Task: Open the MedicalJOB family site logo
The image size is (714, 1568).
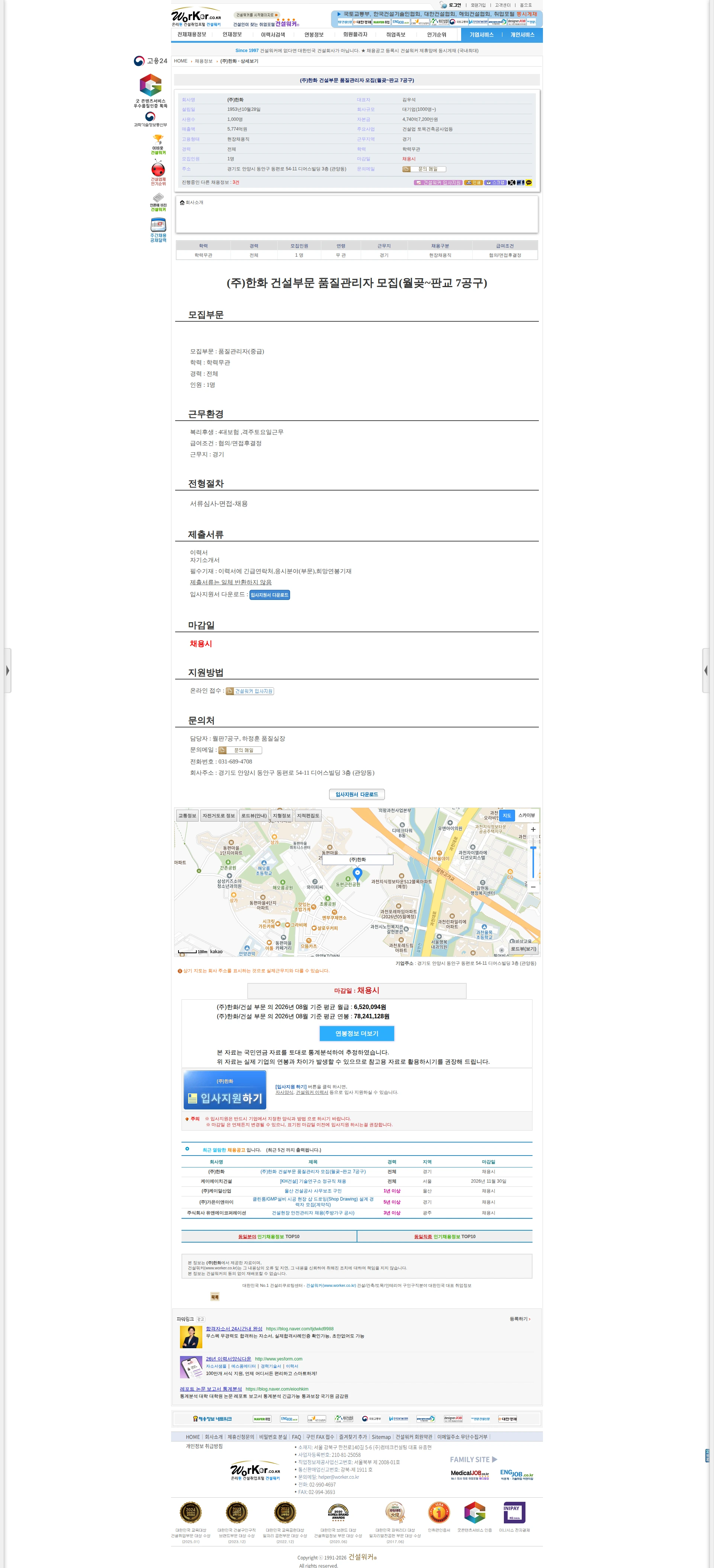Action: [x=470, y=1475]
